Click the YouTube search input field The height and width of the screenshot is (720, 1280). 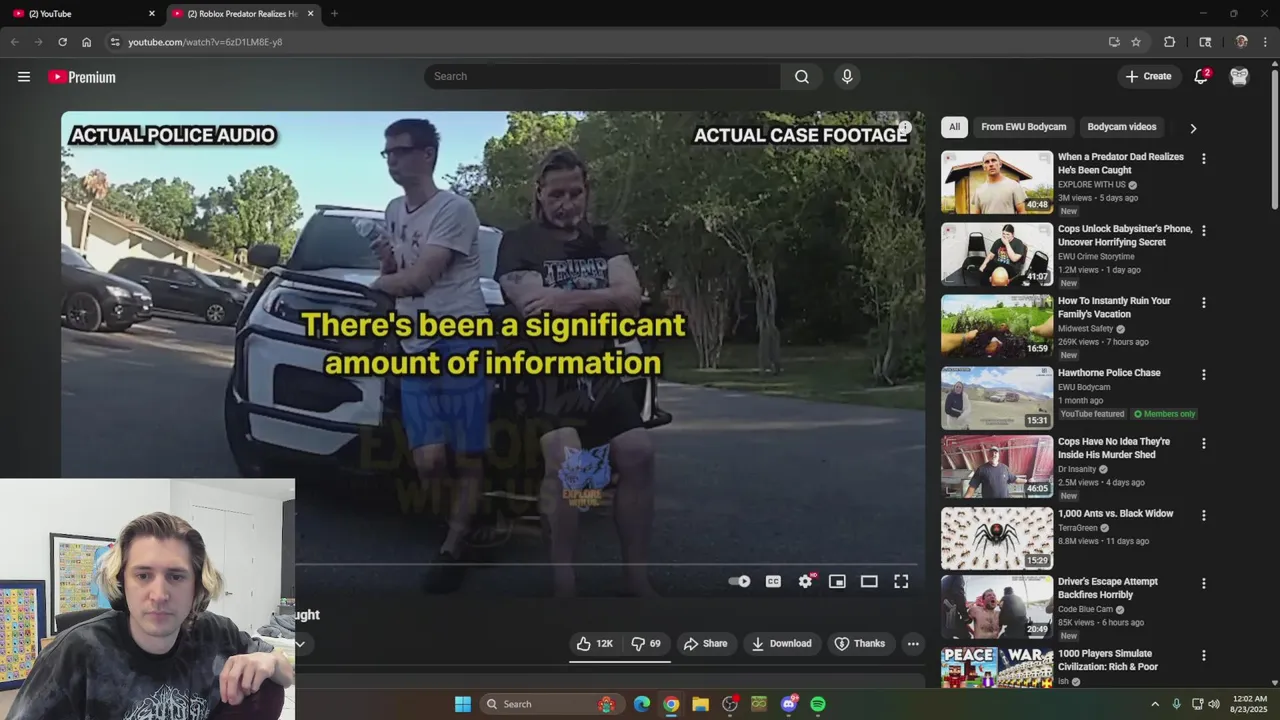point(602,77)
